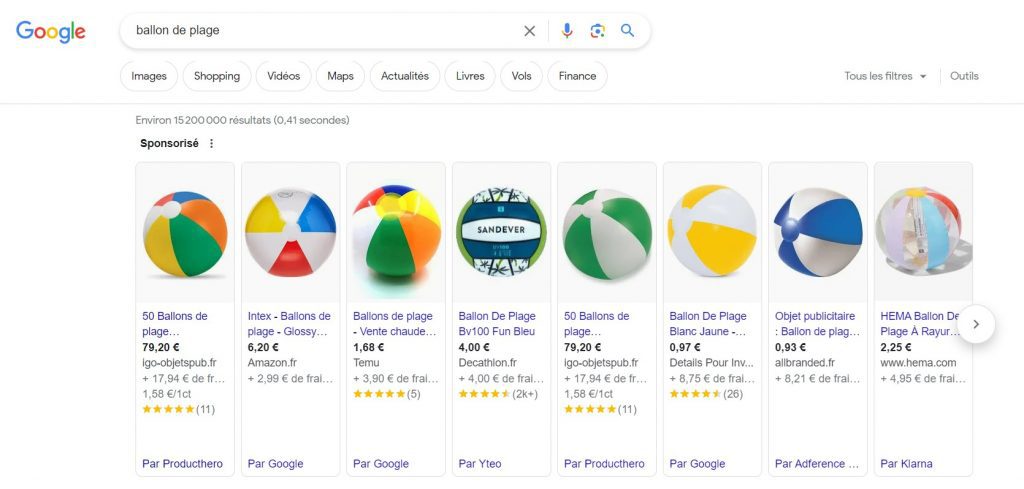Image resolution: width=1024 pixels, height=489 pixels.
Task: Click the Temu seller name
Action: click(366, 363)
